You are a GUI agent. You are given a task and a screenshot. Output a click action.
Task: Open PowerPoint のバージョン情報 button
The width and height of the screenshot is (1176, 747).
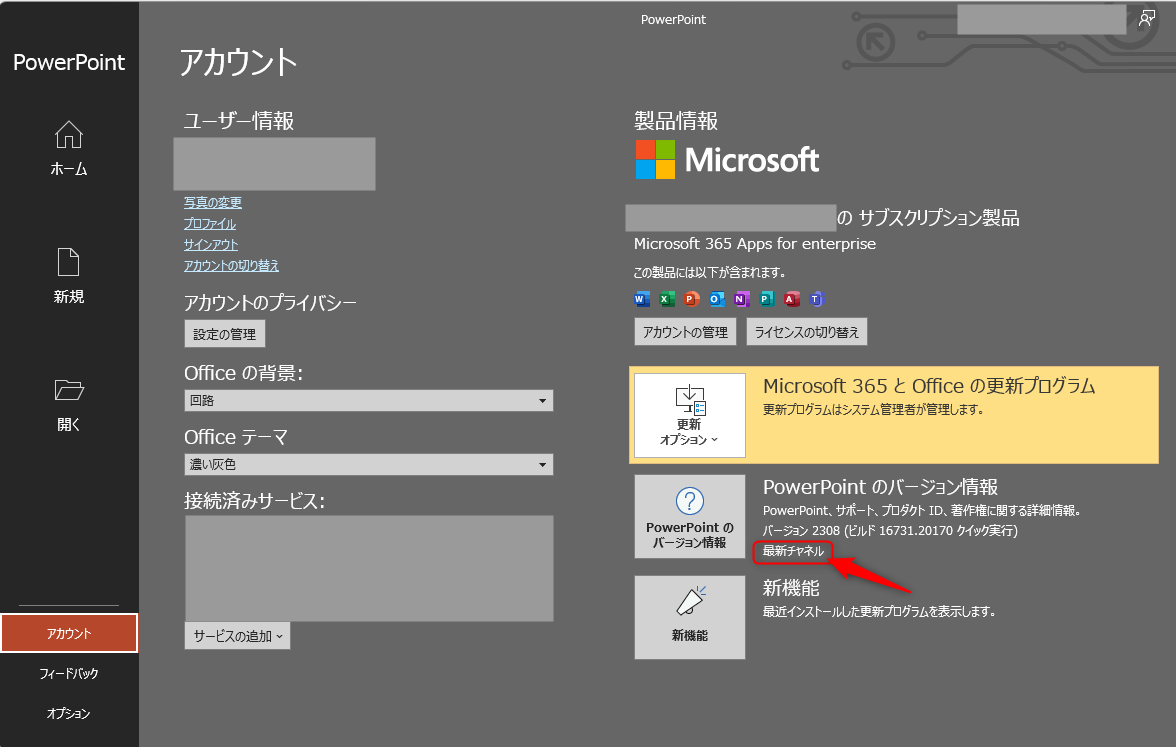(x=690, y=516)
